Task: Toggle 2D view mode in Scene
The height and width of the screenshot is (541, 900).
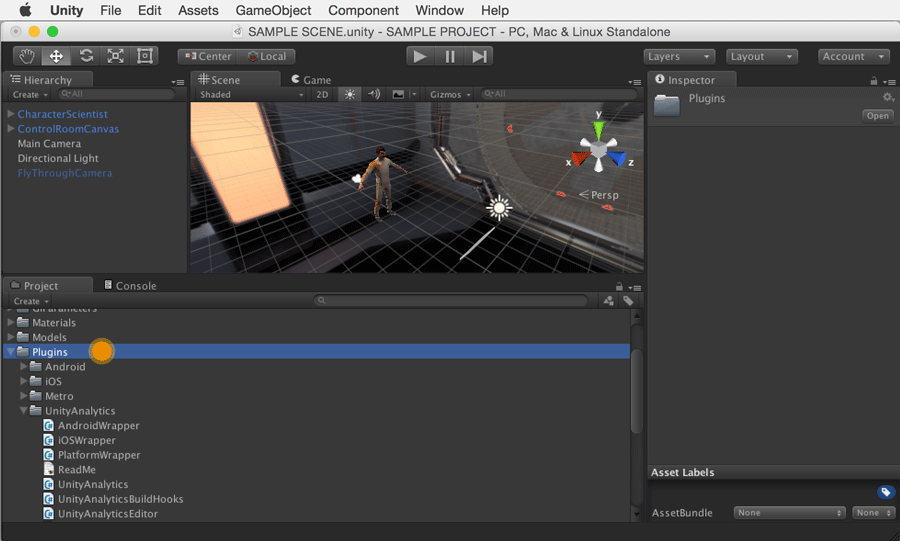Action: [x=322, y=95]
